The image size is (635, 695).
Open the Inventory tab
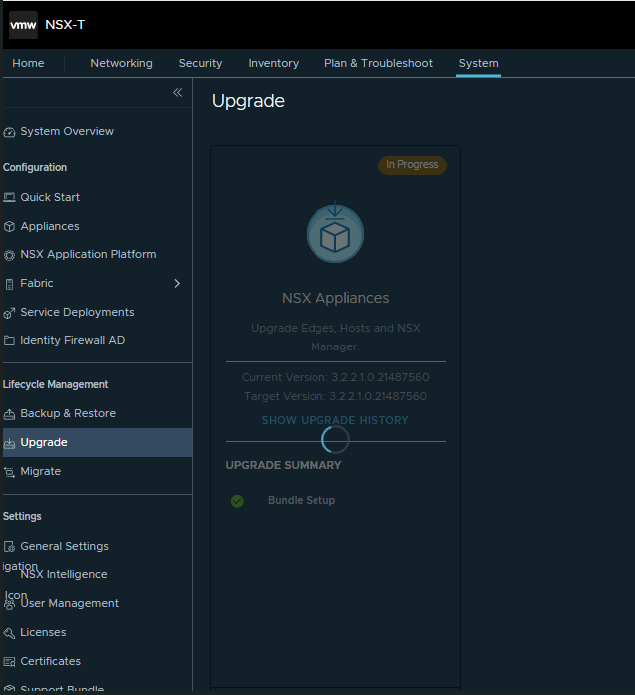point(273,63)
